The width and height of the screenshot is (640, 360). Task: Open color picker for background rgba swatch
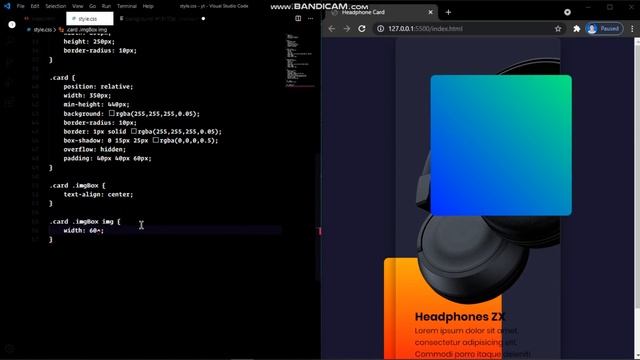tap(112, 113)
